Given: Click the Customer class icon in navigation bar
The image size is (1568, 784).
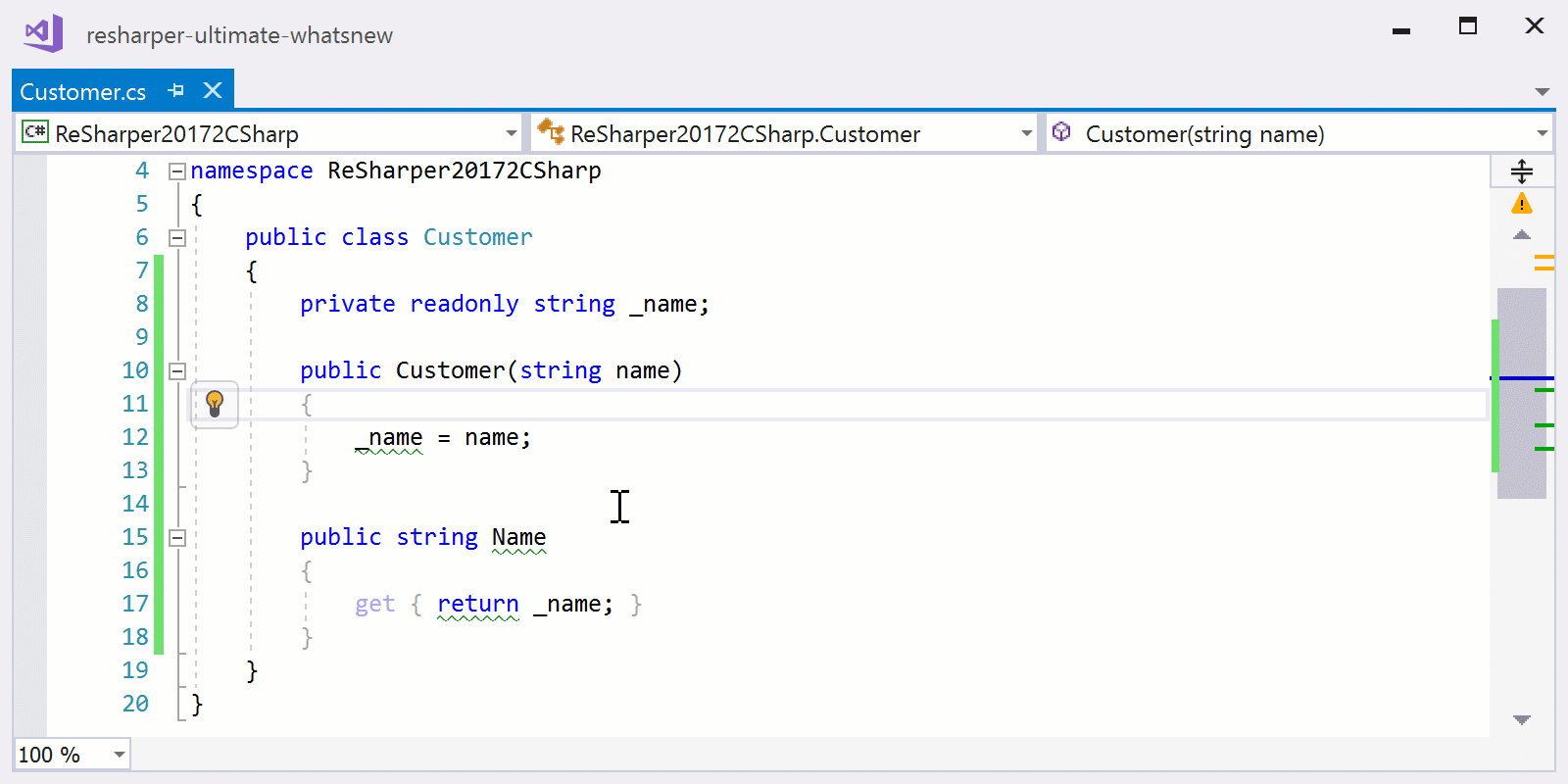Looking at the screenshot, I should tap(550, 132).
